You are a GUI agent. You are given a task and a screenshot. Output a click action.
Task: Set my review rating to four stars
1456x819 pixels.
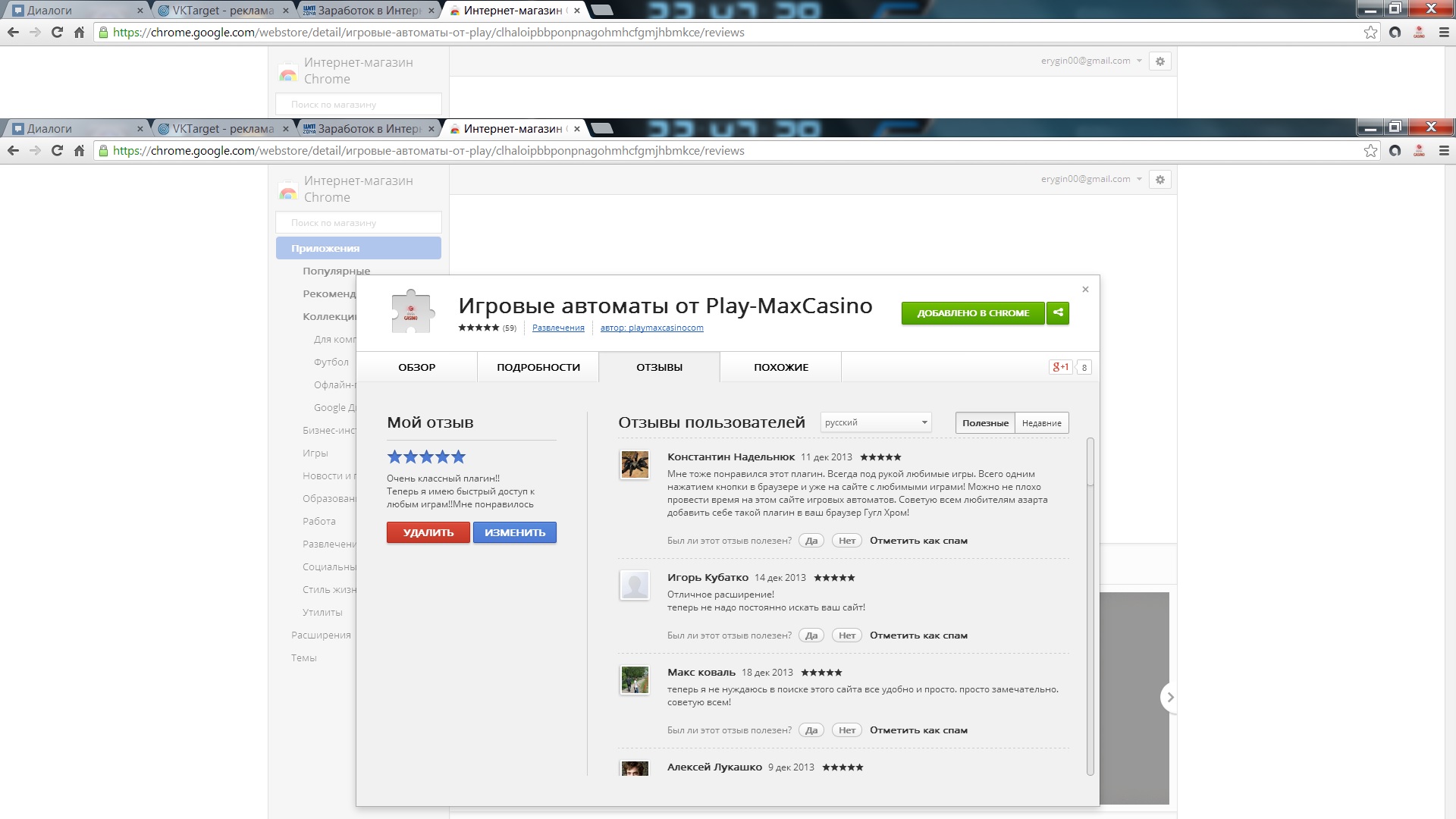442,457
